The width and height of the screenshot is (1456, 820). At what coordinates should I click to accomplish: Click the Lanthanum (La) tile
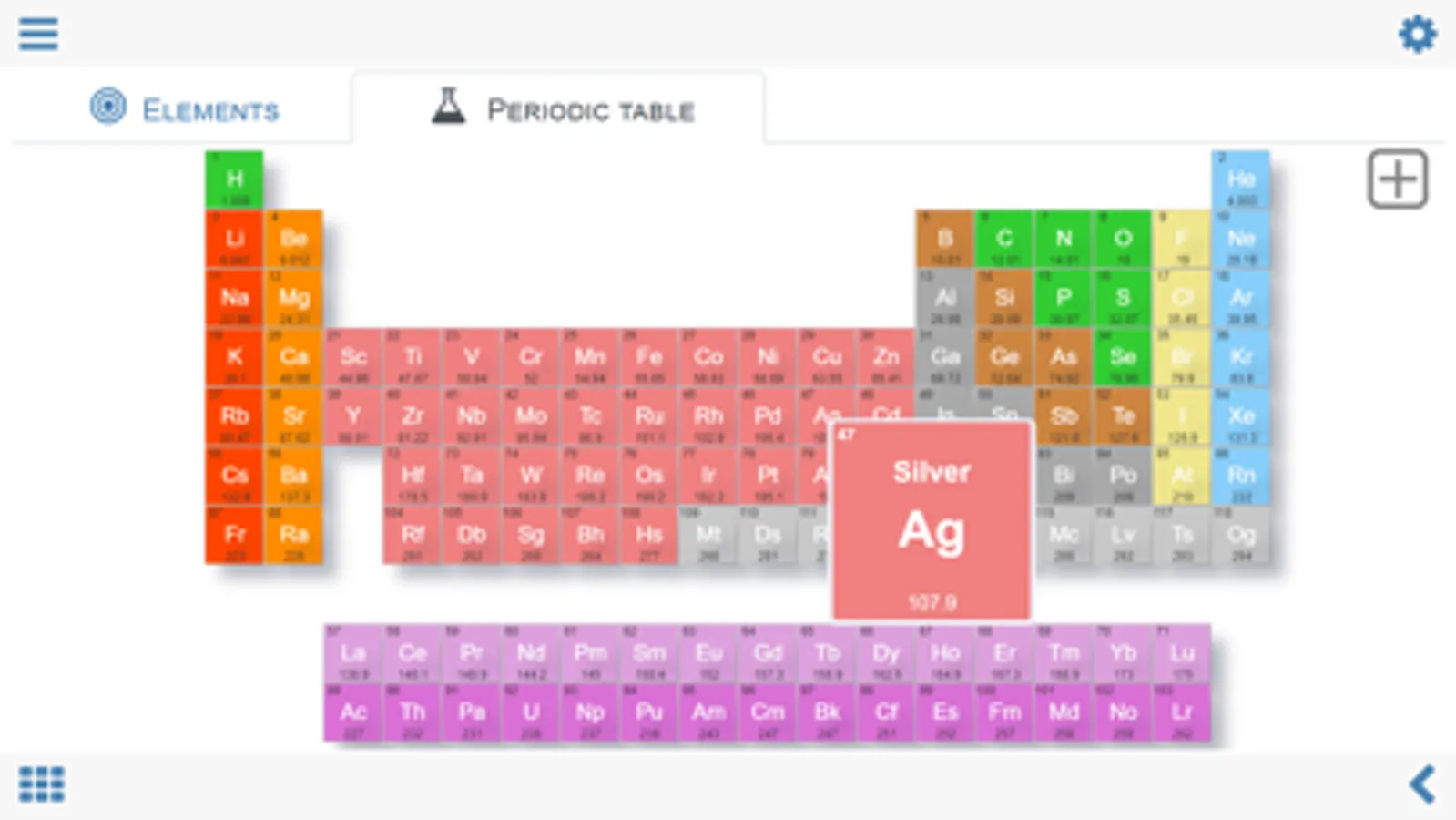pos(353,654)
